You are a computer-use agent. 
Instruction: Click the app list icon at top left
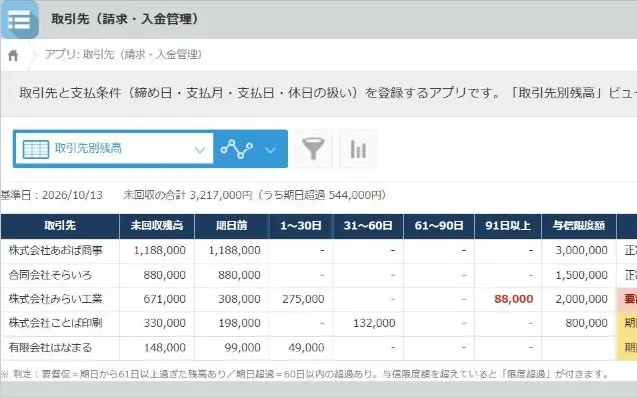20,19
